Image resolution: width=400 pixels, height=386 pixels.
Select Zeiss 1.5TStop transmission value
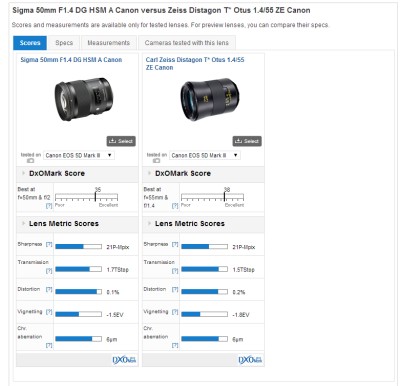click(243, 270)
